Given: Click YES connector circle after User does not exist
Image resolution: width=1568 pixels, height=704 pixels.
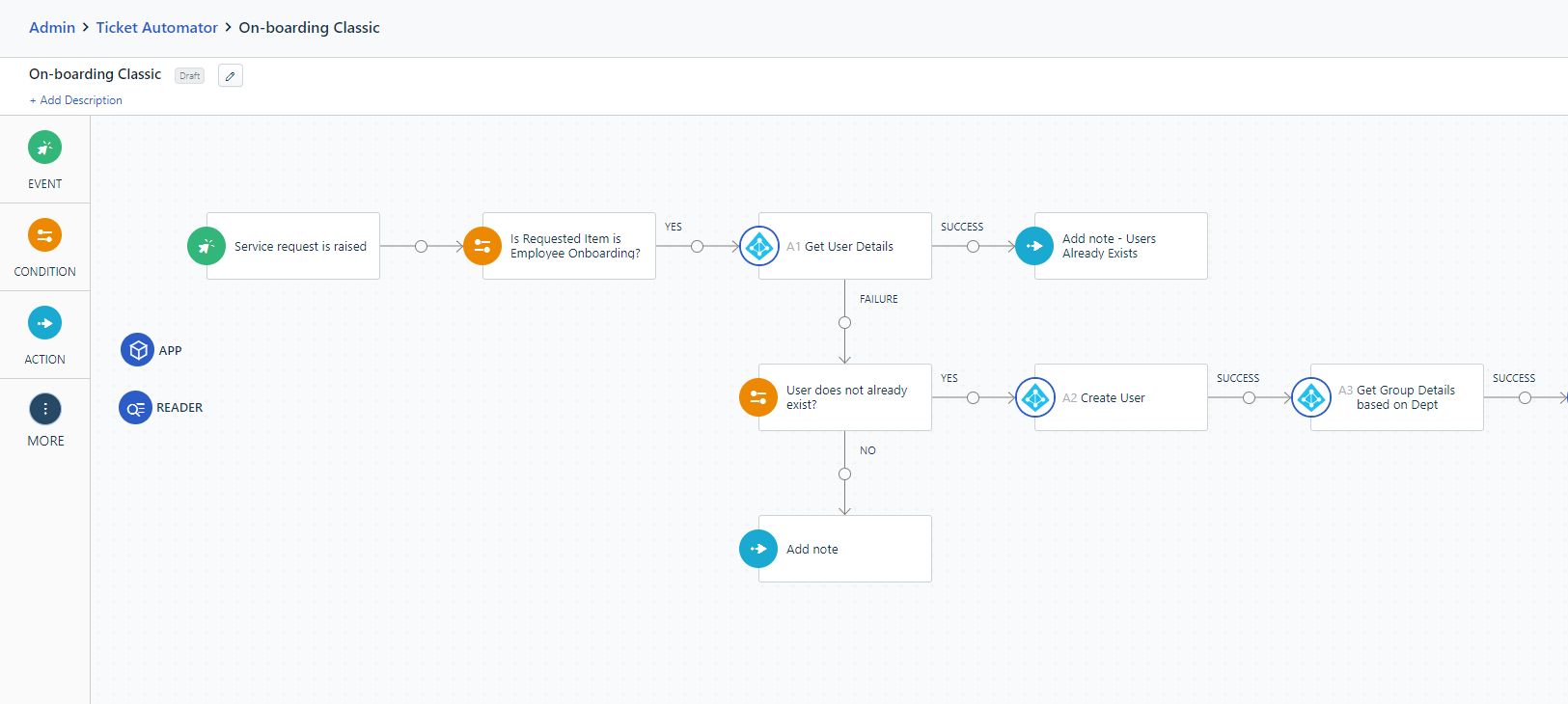Looking at the screenshot, I should pos(973,398).
